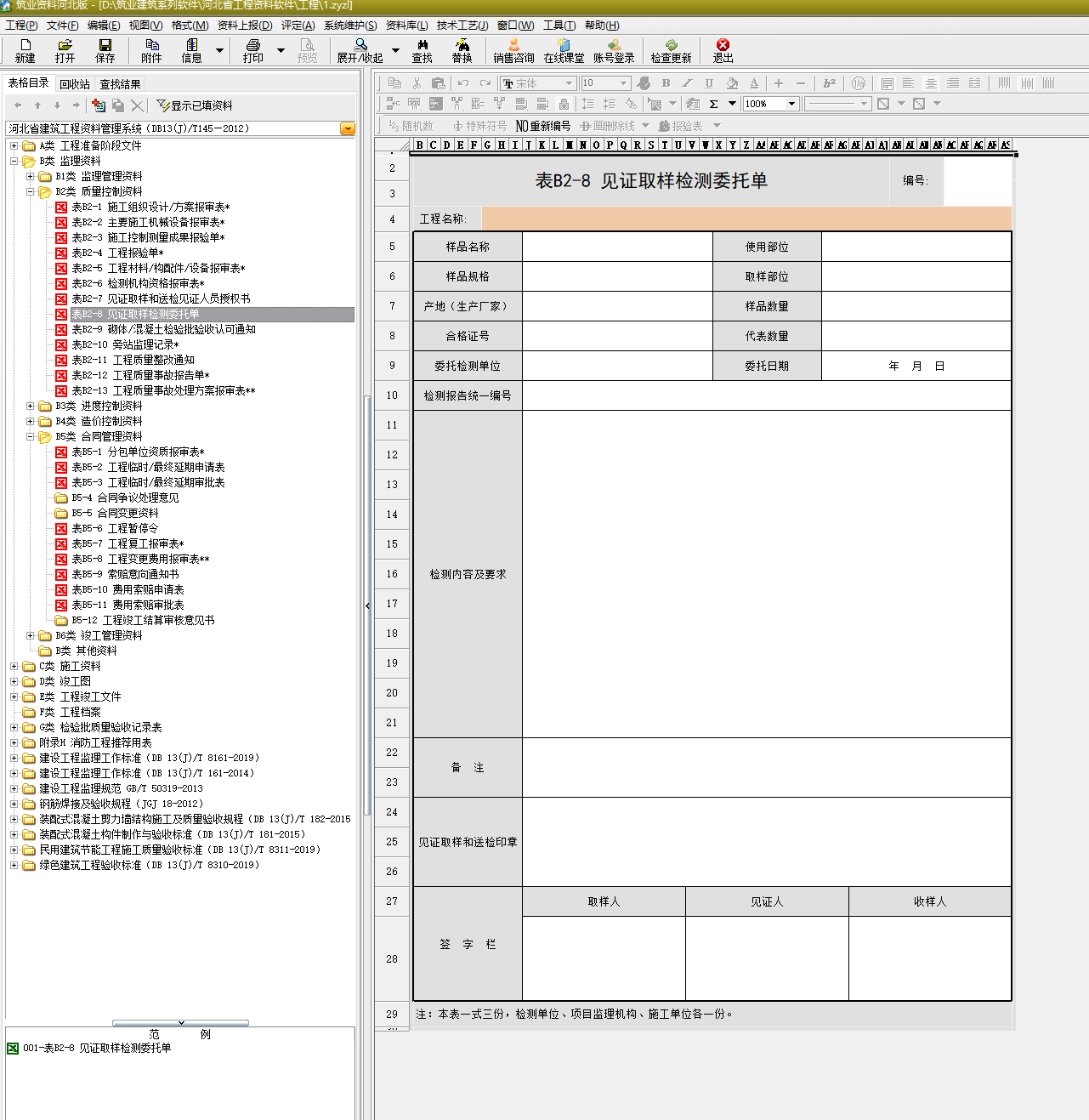Click the panel splitter collapse arrow

coord(367,605)
